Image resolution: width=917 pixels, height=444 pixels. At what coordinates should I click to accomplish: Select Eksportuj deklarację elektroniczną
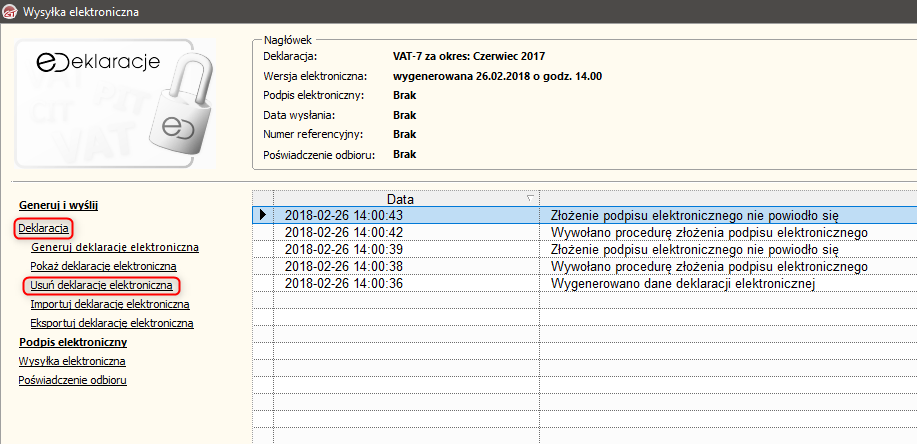[x=112, y=323]
